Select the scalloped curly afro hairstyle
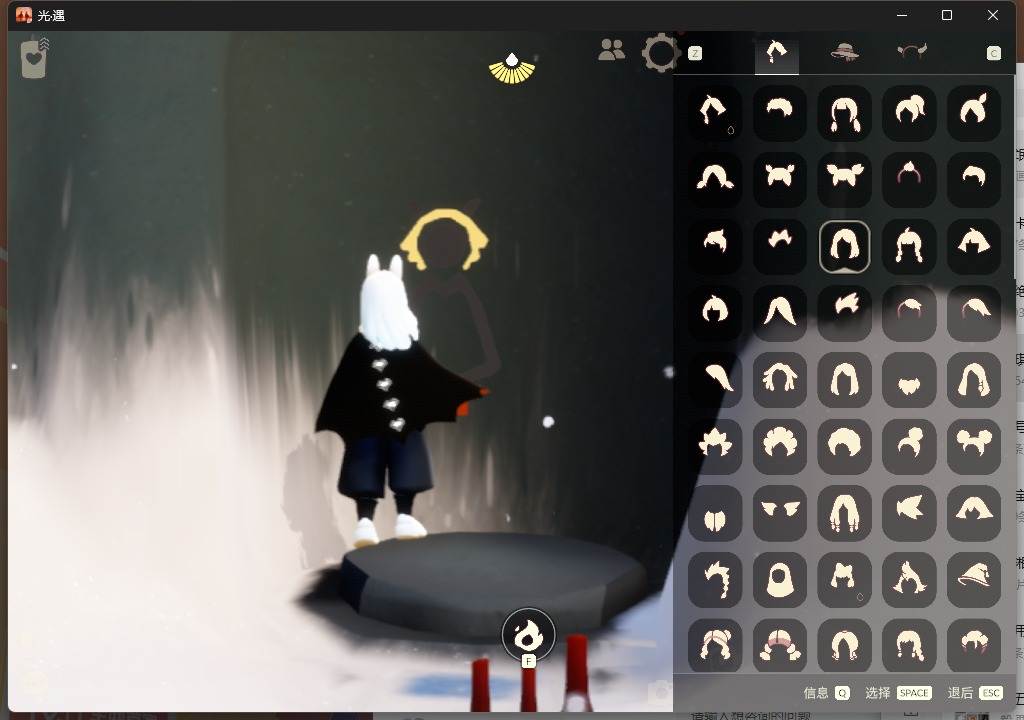1024x720 pixels. [x=780, y=446]
